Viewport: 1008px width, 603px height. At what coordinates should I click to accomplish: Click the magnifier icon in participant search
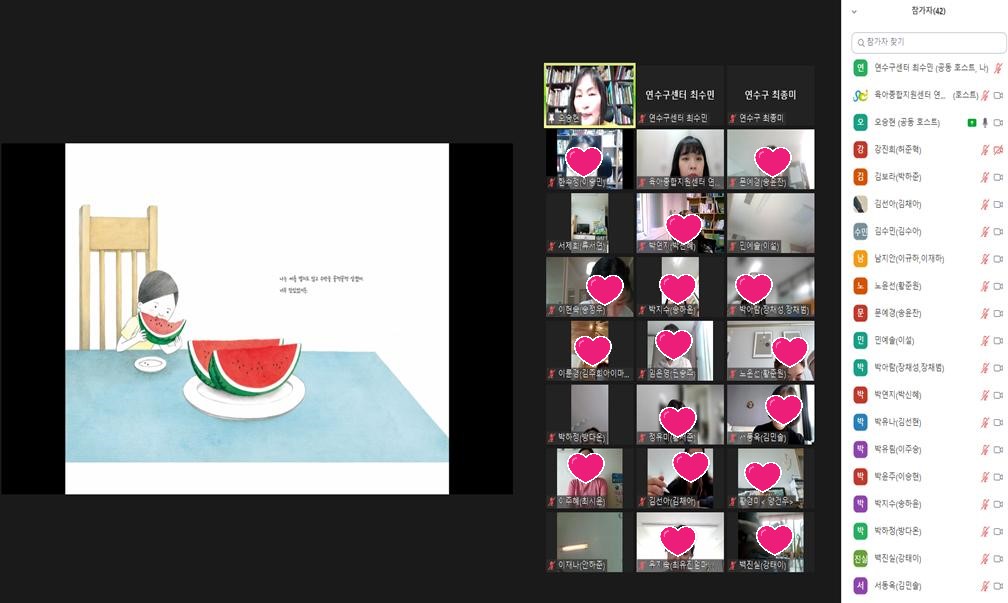click(x=861, y=42)
